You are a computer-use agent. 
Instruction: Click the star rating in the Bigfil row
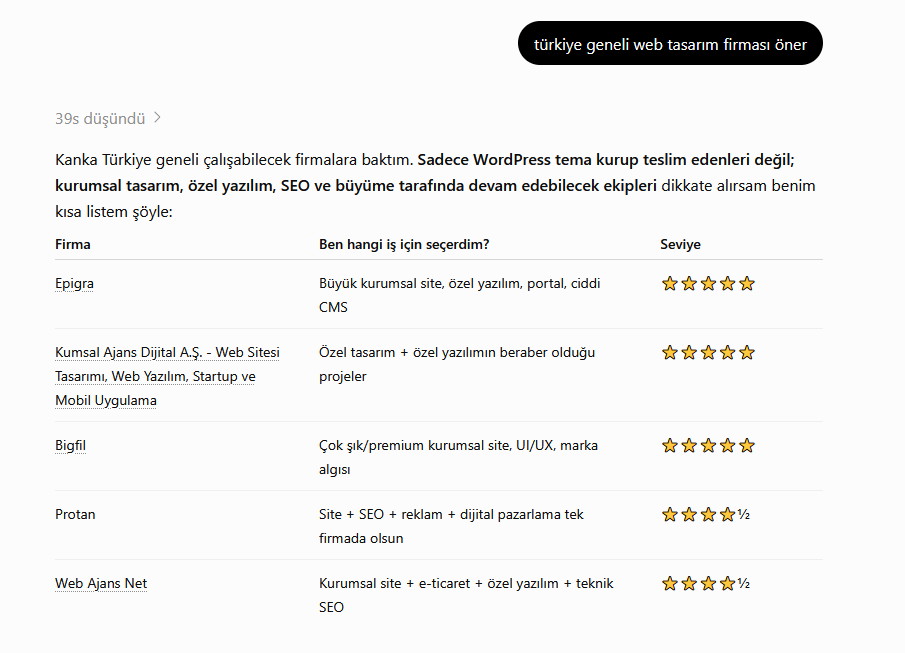pyautogui.click(x=708, y=446)
